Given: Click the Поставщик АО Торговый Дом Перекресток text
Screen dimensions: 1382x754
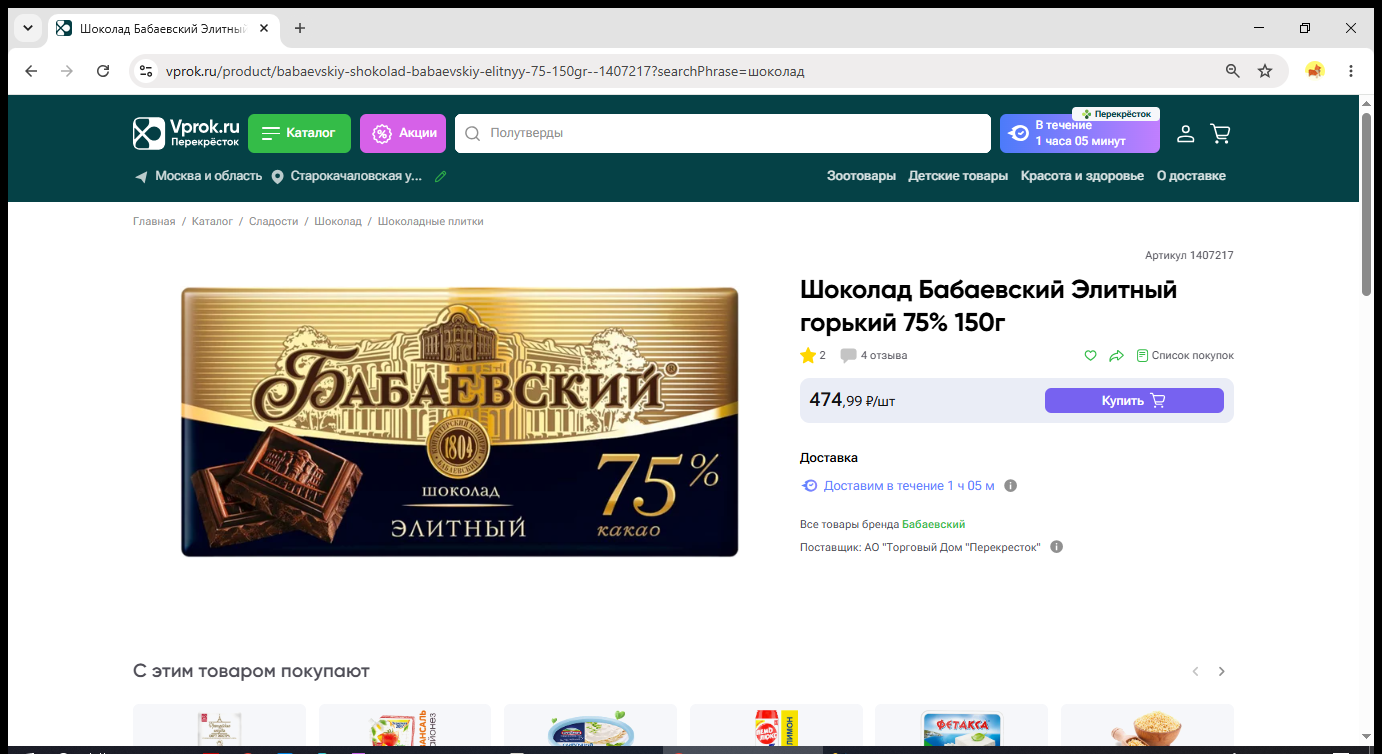Looking at the screenshot, I should click(x=920, y=547).
